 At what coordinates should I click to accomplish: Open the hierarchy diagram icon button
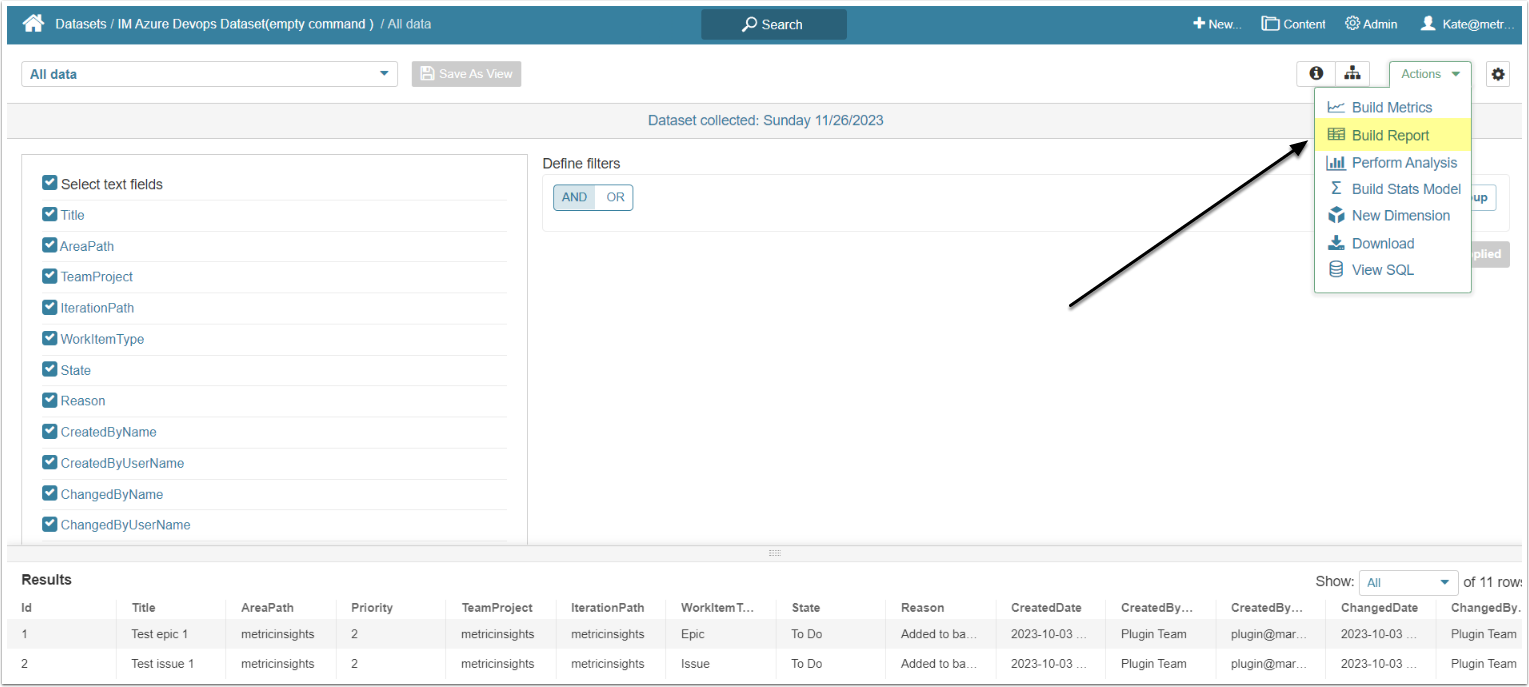[1352, 74]
